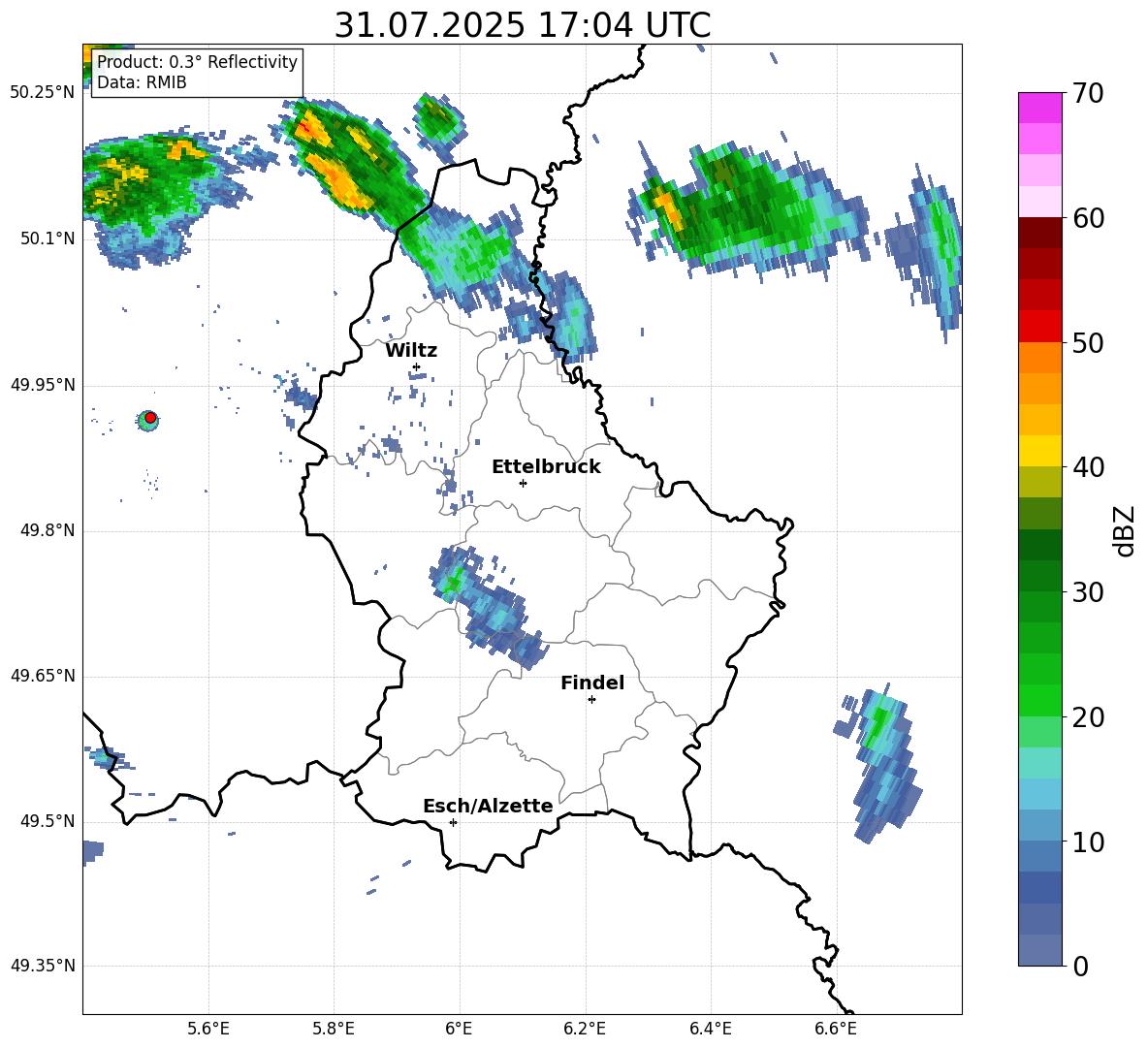Click the 50 value on the colorbar
The image size is (1148, 1048).
click(x=1088, y=343)
